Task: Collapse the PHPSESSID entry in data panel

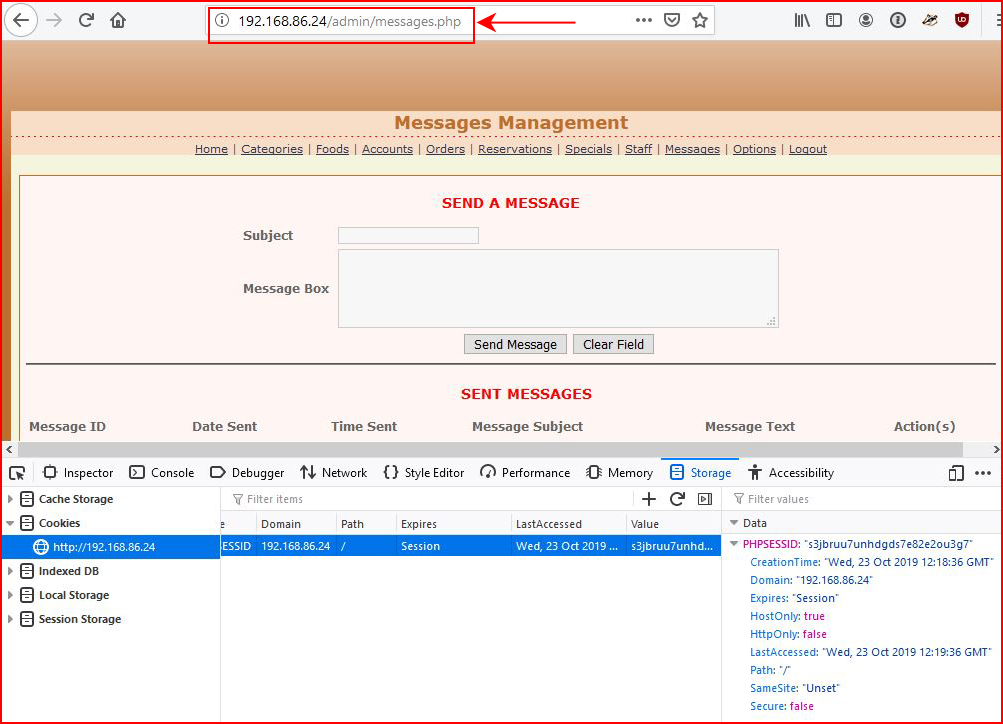Action: click(x=734, y=544)
